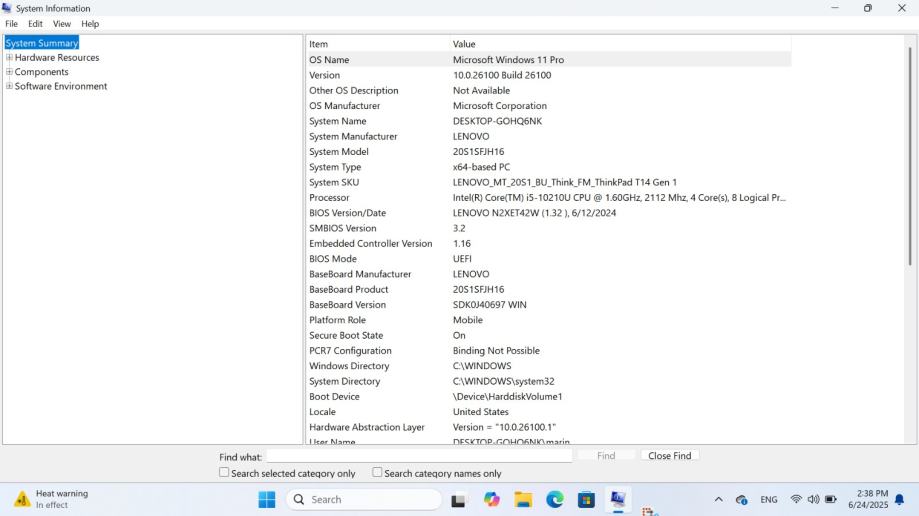Select the BIOS Version/Date row
Image resolution: width=919 pixels, height=516 pixels.
(x=549, y=213)
